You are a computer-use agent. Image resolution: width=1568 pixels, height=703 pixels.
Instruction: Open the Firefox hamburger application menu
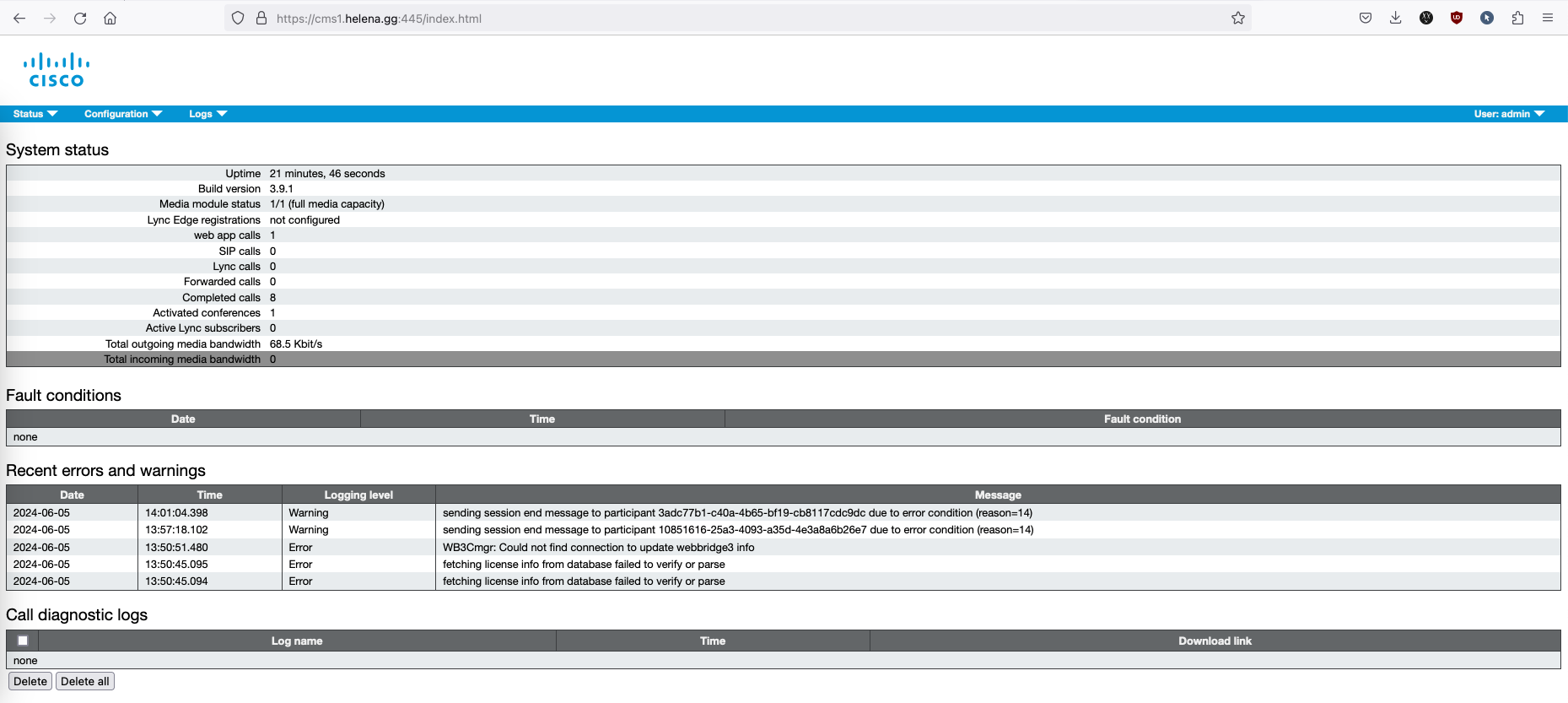pyautogui.click(x=1547, y=18)
